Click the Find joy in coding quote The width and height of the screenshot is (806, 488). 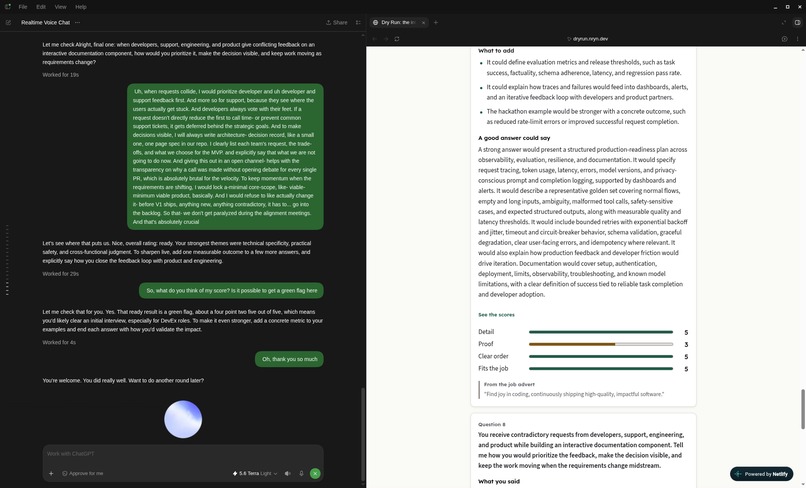click(574, 394)
